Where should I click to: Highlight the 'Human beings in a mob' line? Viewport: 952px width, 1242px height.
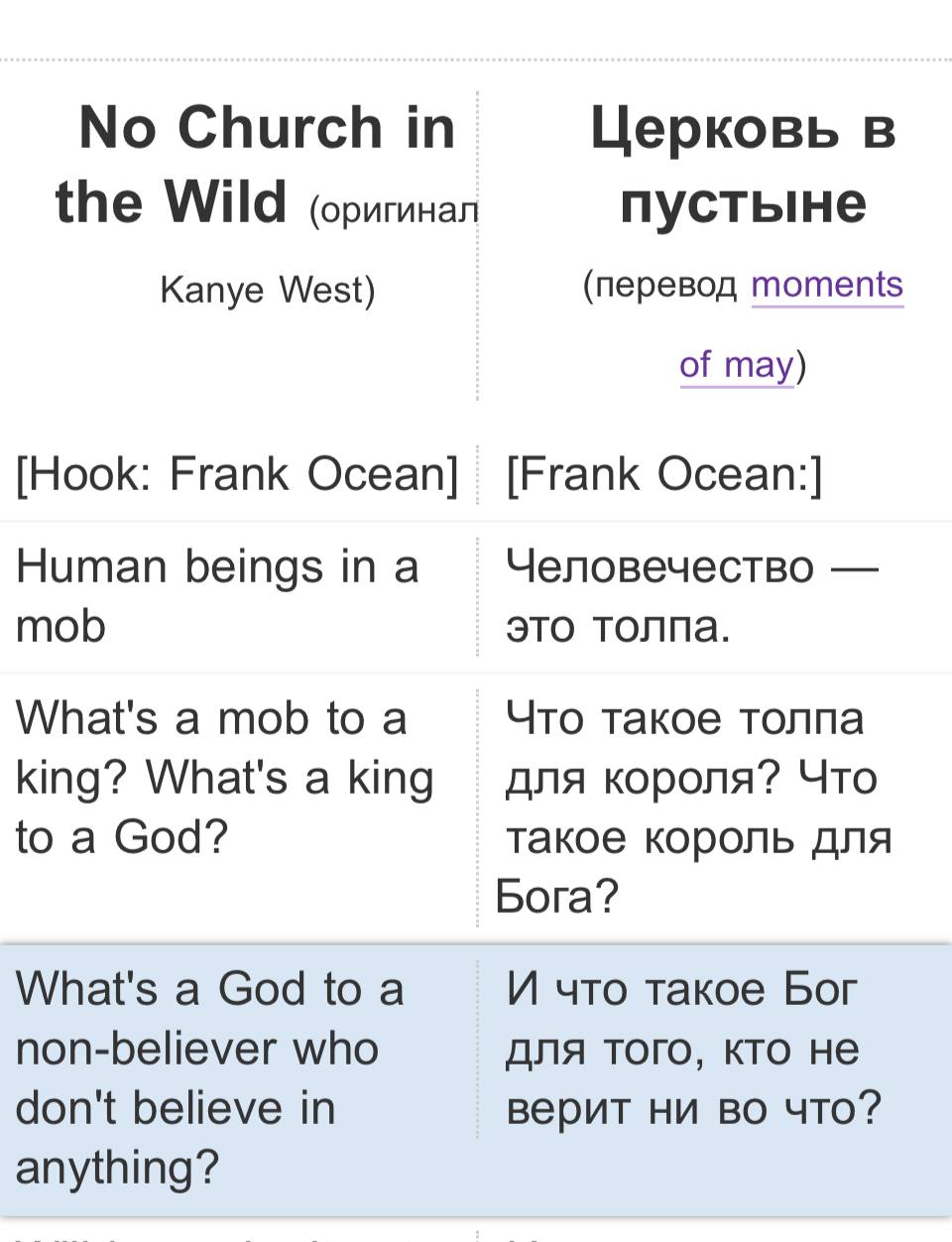click(218, 596)
